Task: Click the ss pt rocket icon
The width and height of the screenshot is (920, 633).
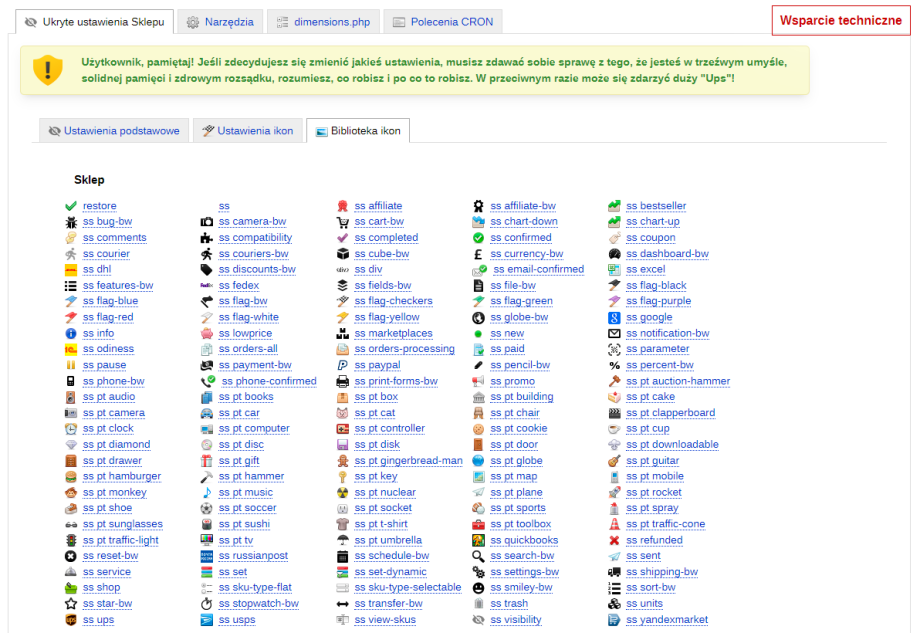Action: click(615, 493)
